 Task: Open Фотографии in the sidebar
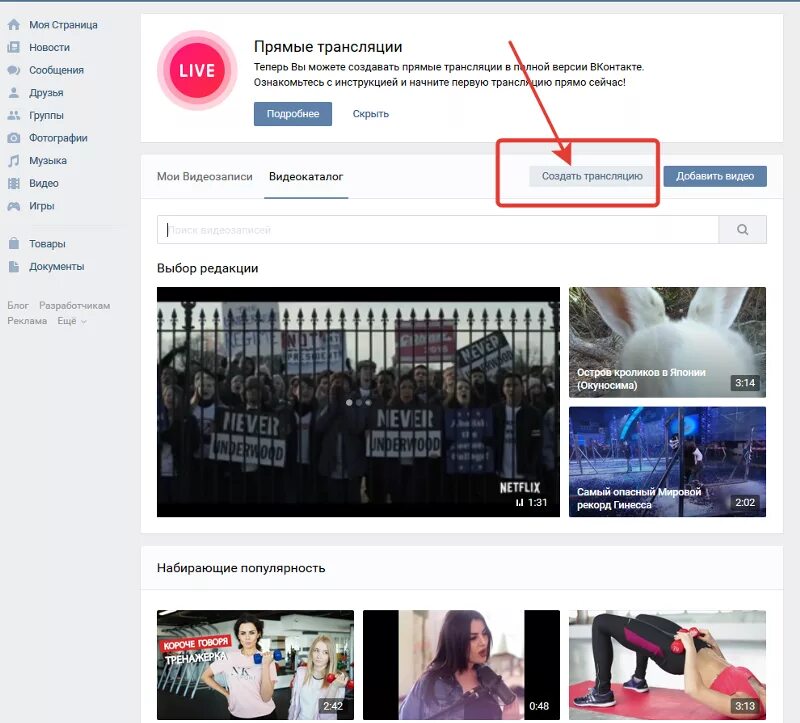(x=58, y=138)
